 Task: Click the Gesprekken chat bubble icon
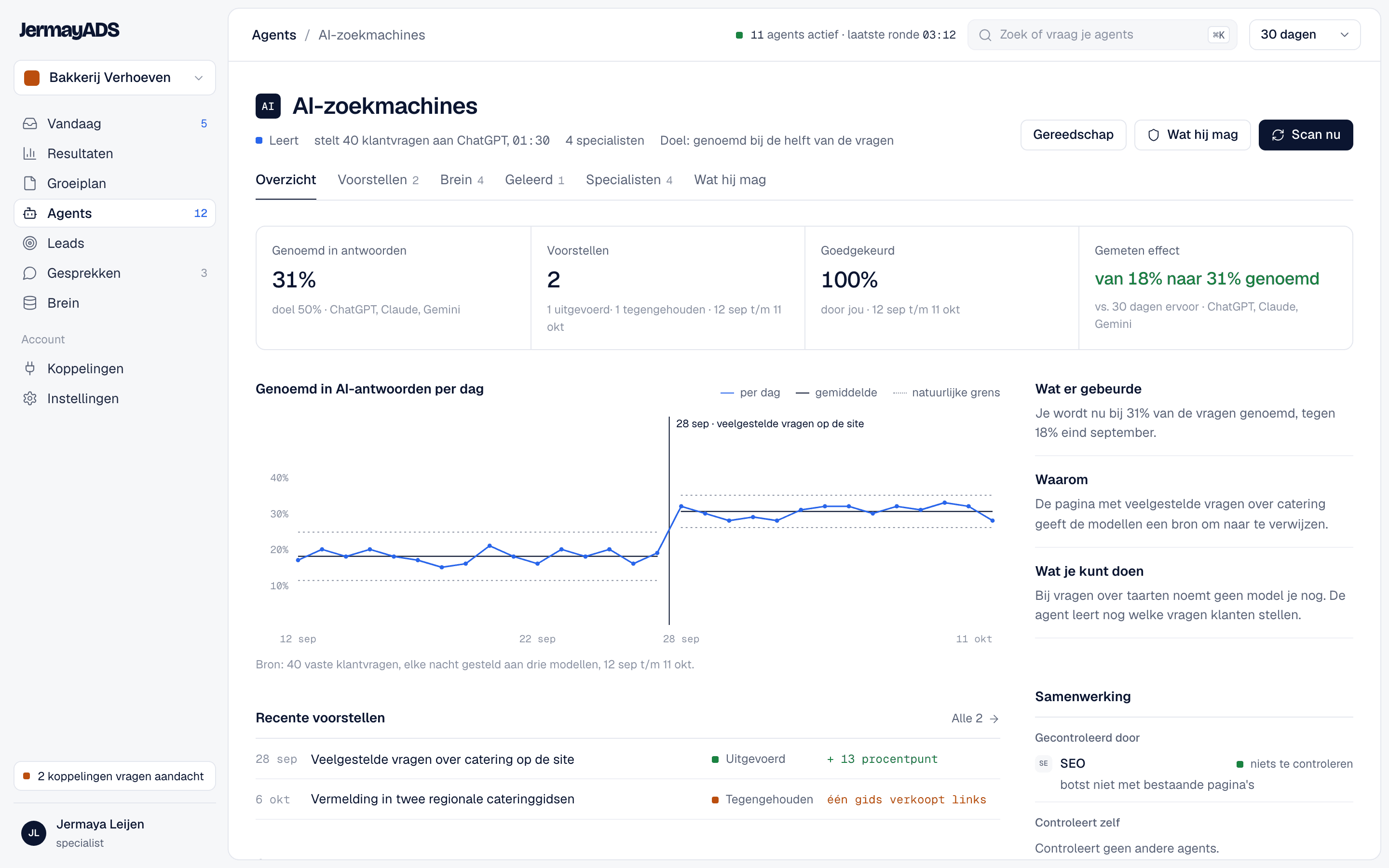click(30, 272)
